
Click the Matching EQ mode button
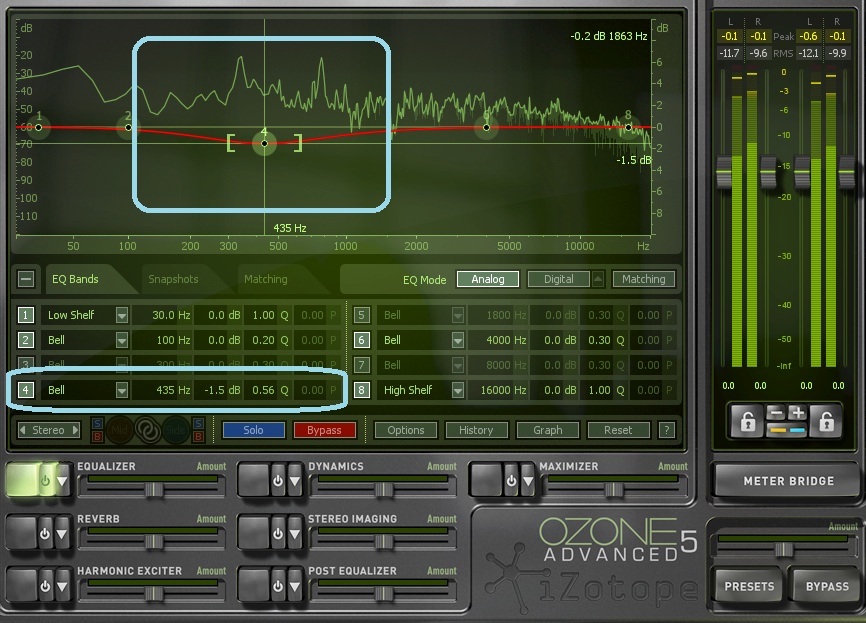click(643, 279)
